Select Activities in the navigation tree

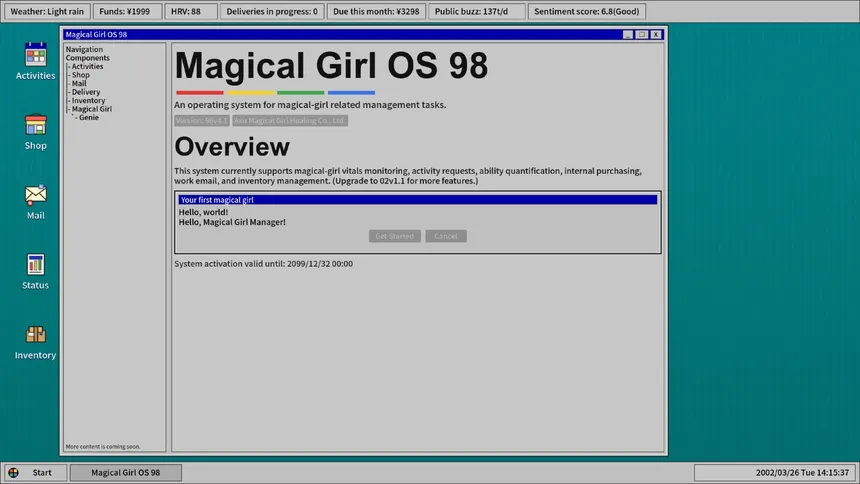pos(87,67)
